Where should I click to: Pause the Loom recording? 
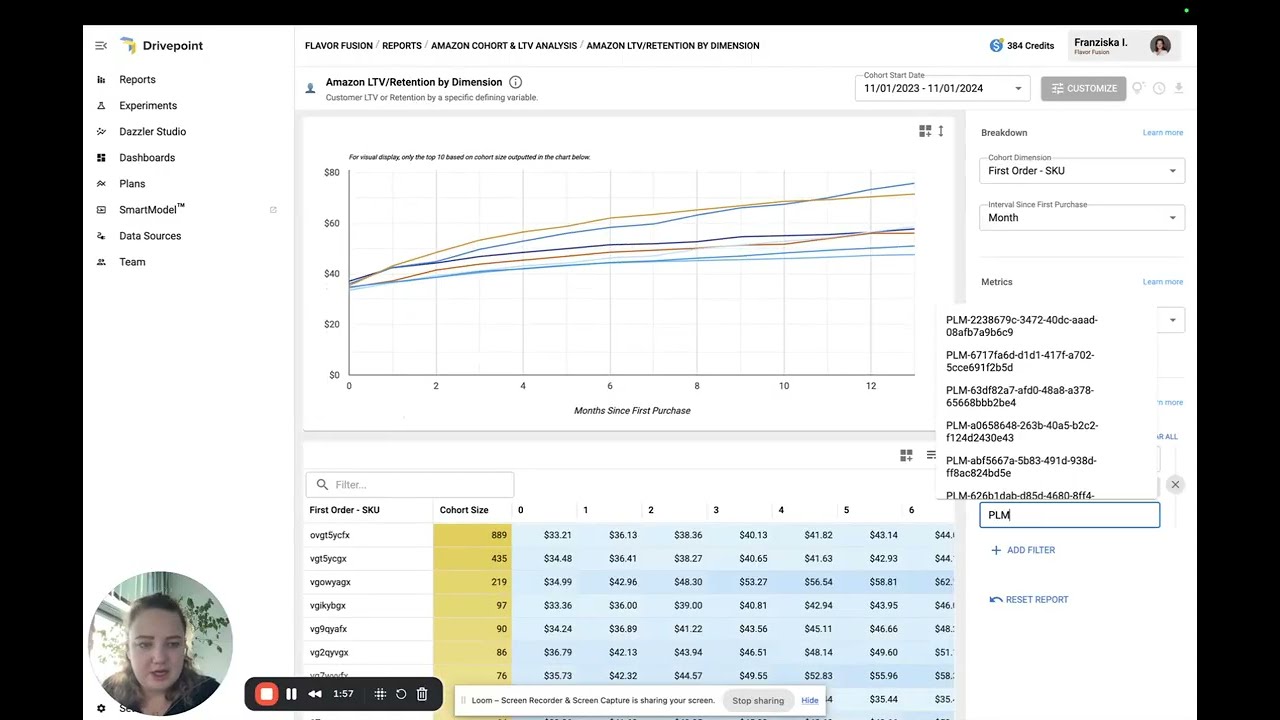(291, 694)
